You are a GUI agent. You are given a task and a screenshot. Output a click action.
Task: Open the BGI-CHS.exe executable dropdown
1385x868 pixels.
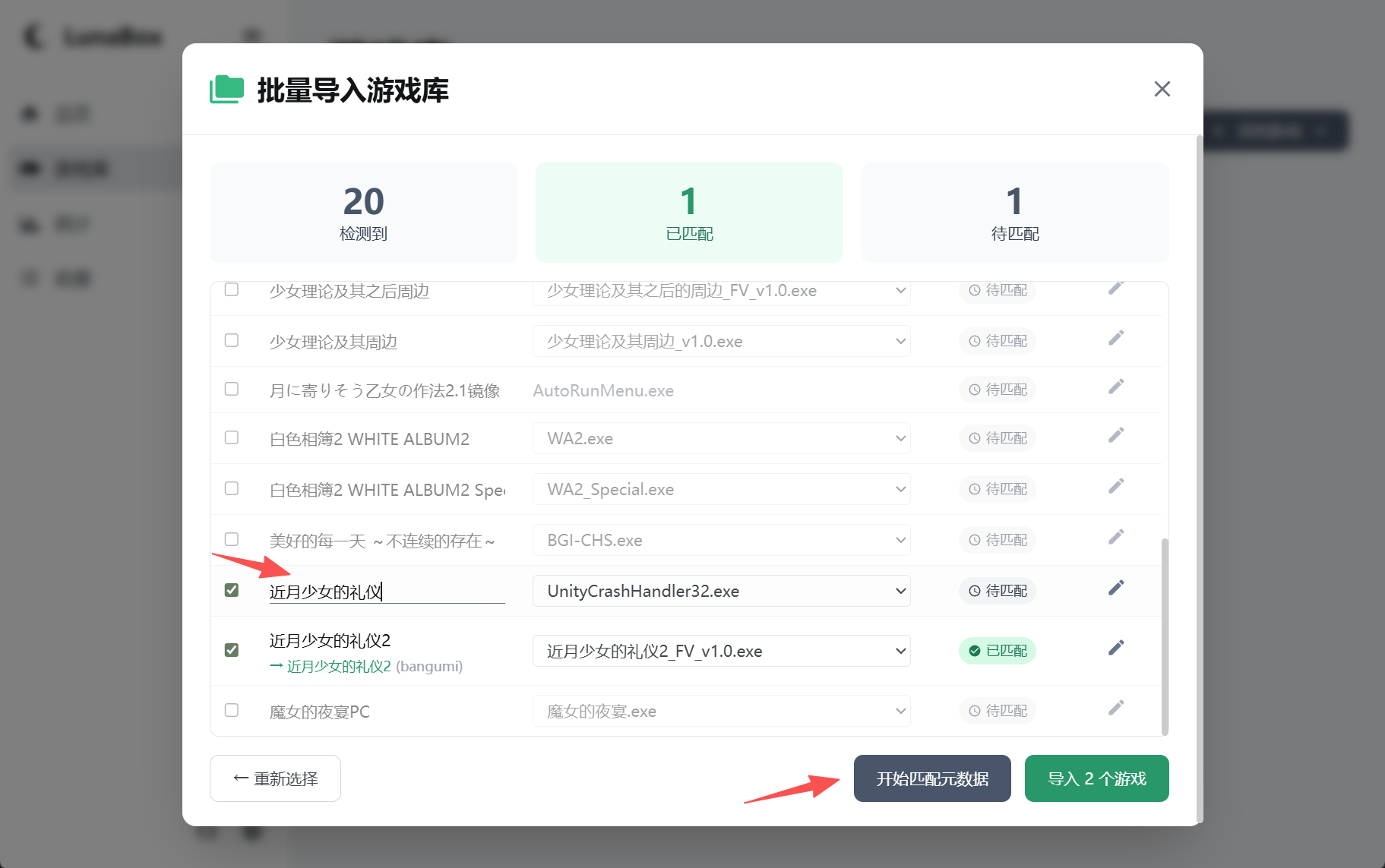coord(721,540)
